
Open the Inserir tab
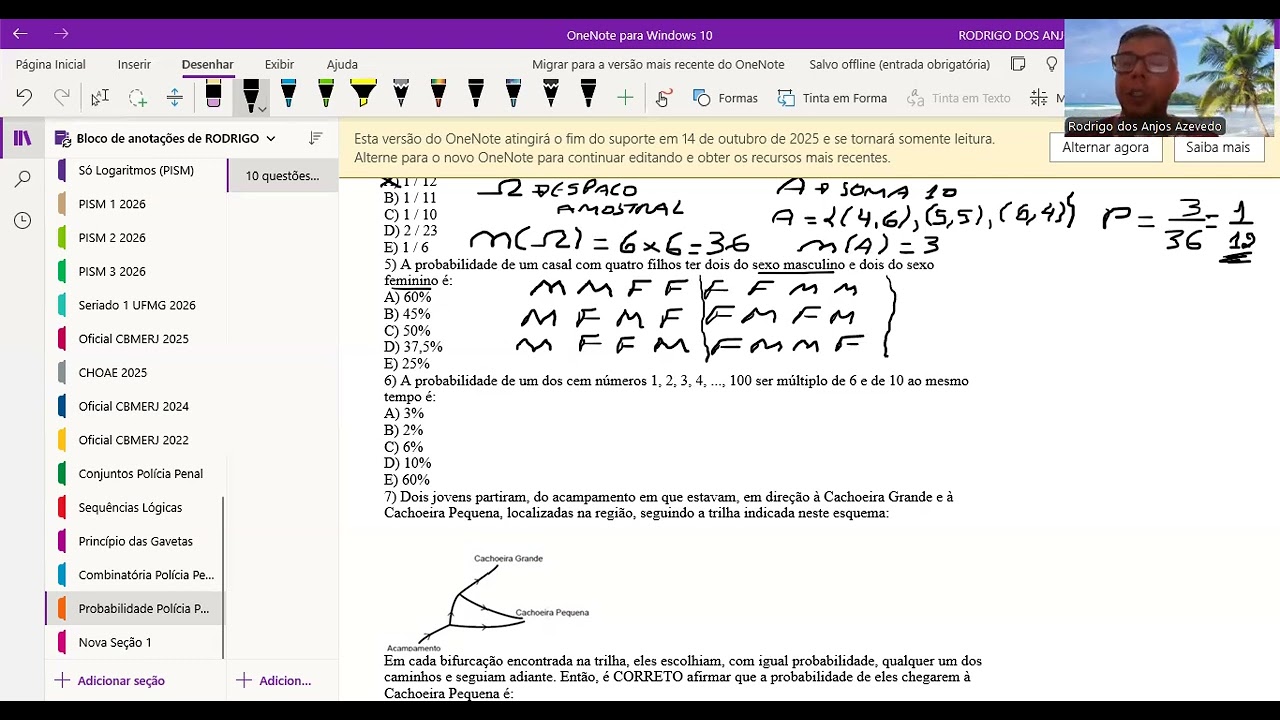tap(134, 64)
